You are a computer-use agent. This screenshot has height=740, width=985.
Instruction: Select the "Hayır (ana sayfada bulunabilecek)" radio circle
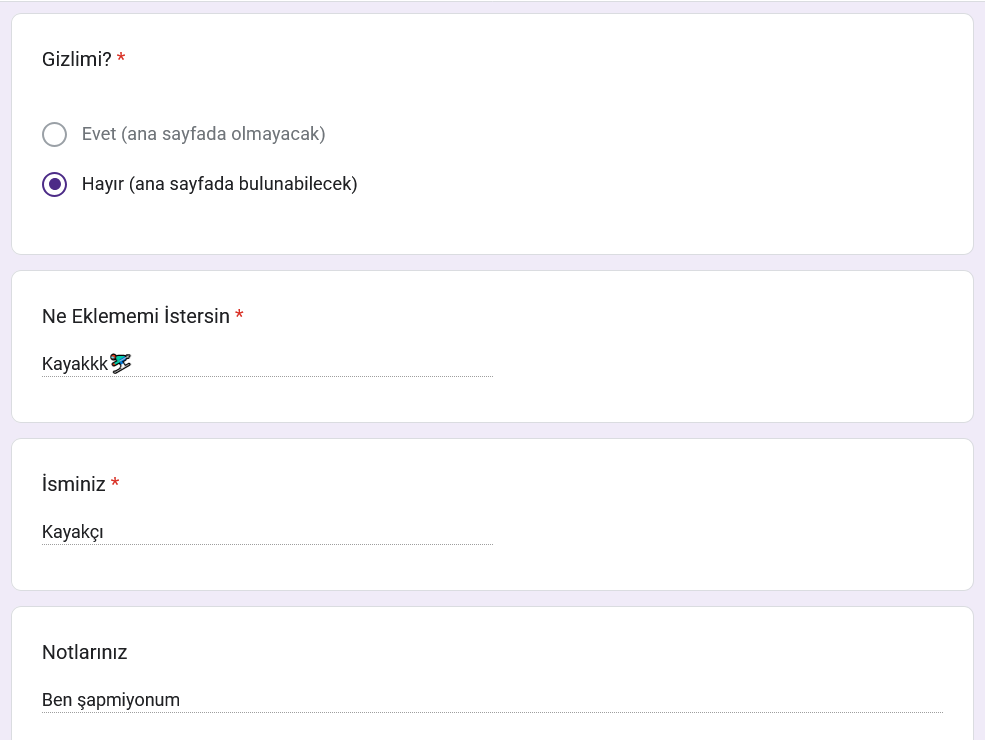click(55, 184)
